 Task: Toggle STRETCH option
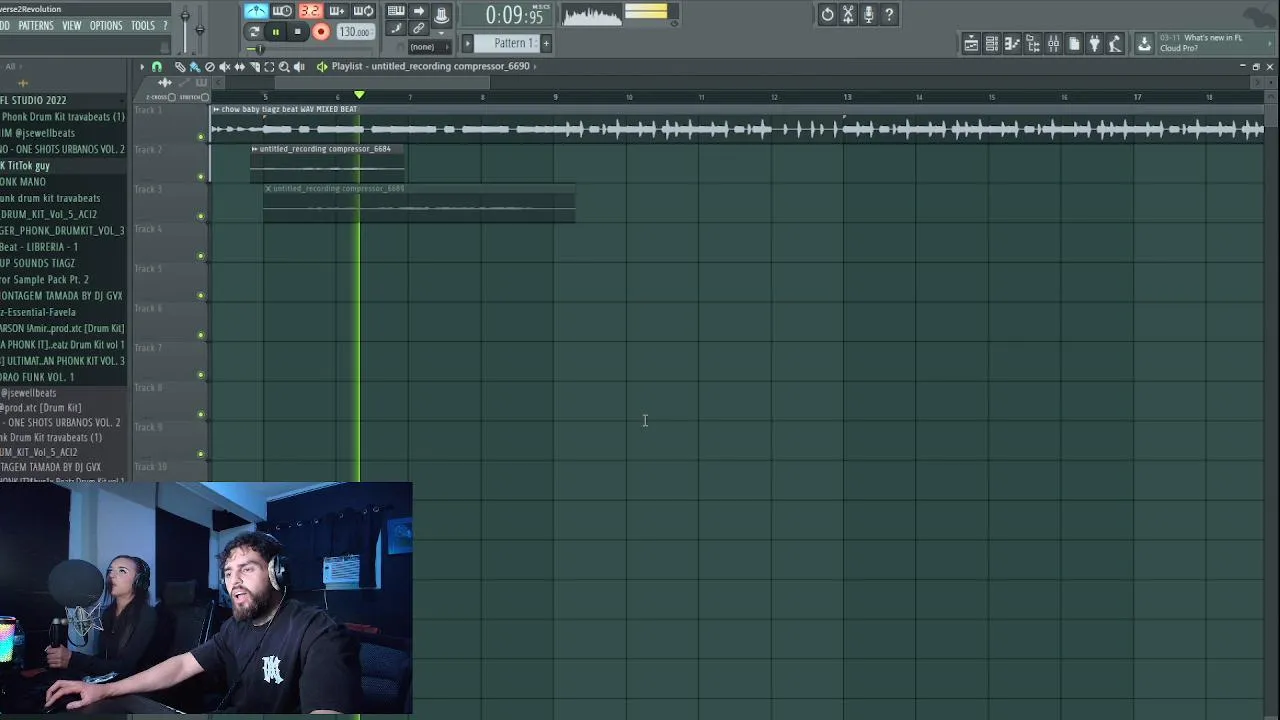point(205,97)
